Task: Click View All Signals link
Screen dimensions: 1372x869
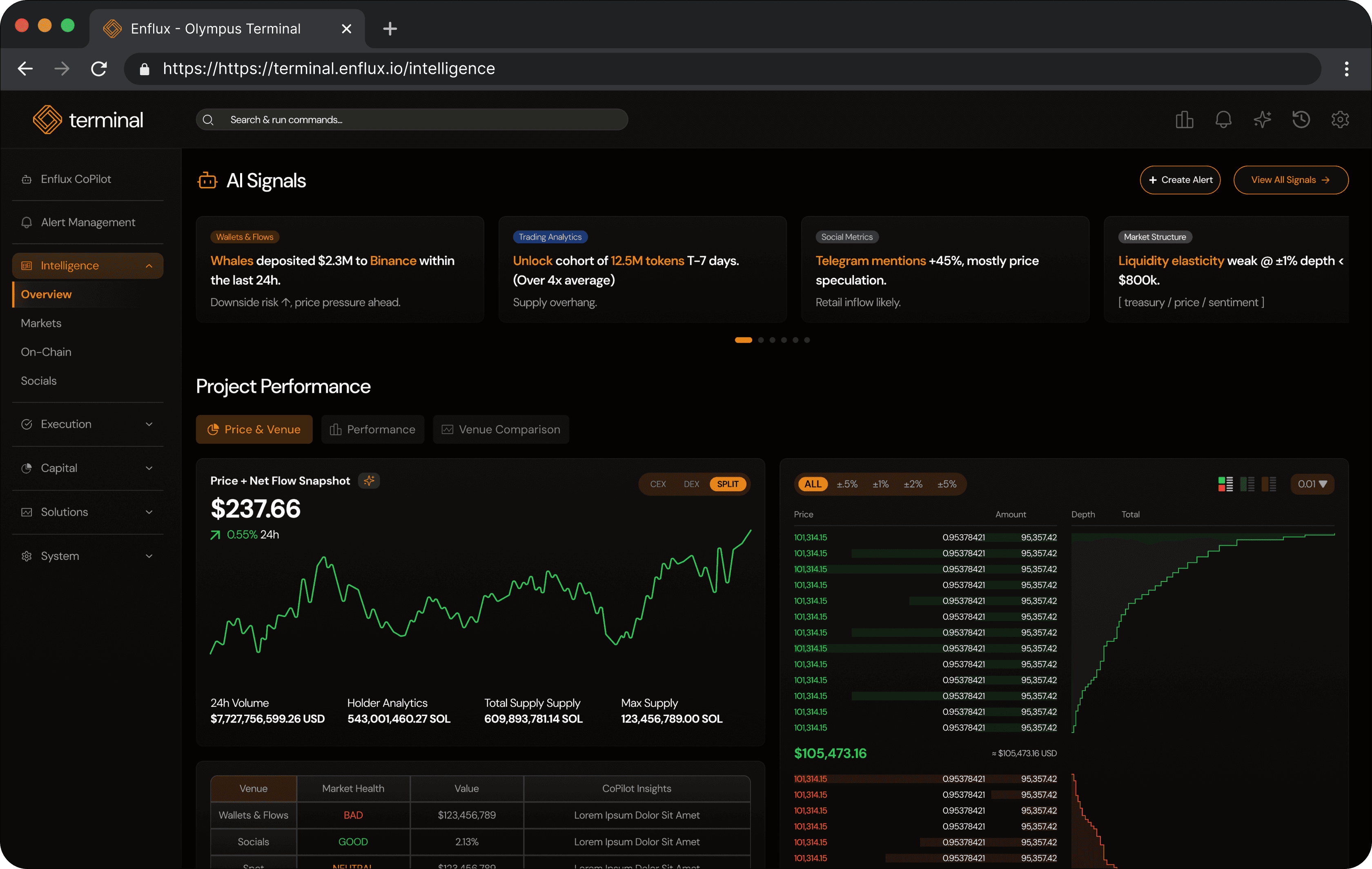Action: 1290,180
